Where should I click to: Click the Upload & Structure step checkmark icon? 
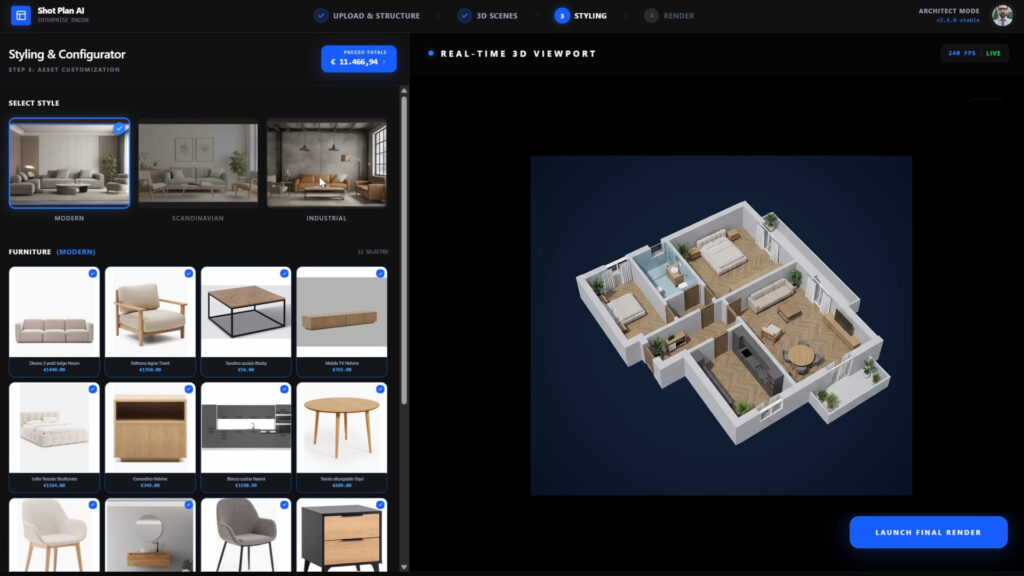321,16
